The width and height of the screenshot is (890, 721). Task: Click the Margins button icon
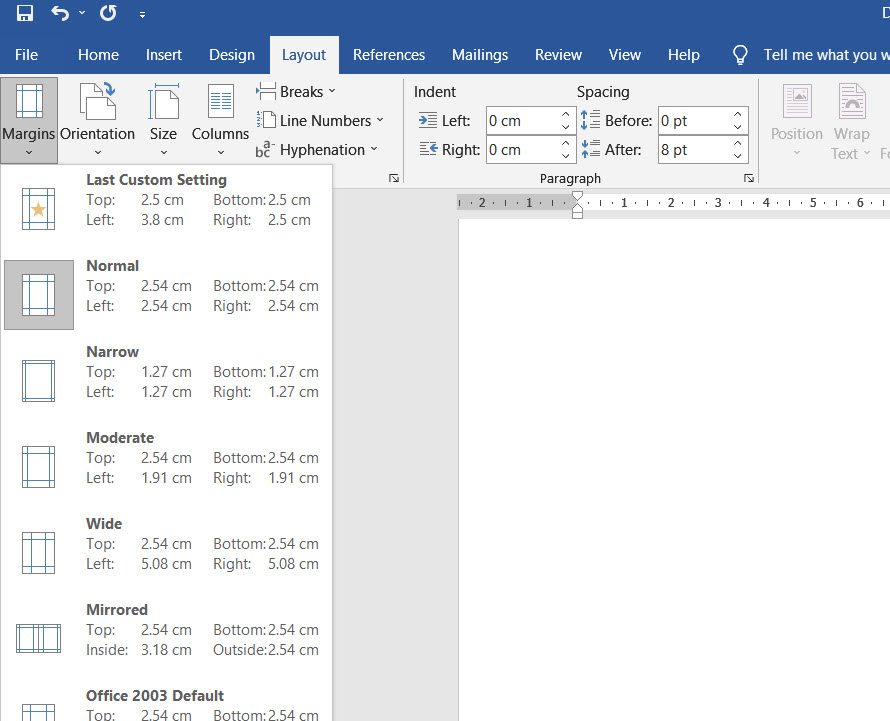pyautogui.click(x=29, y=101)
